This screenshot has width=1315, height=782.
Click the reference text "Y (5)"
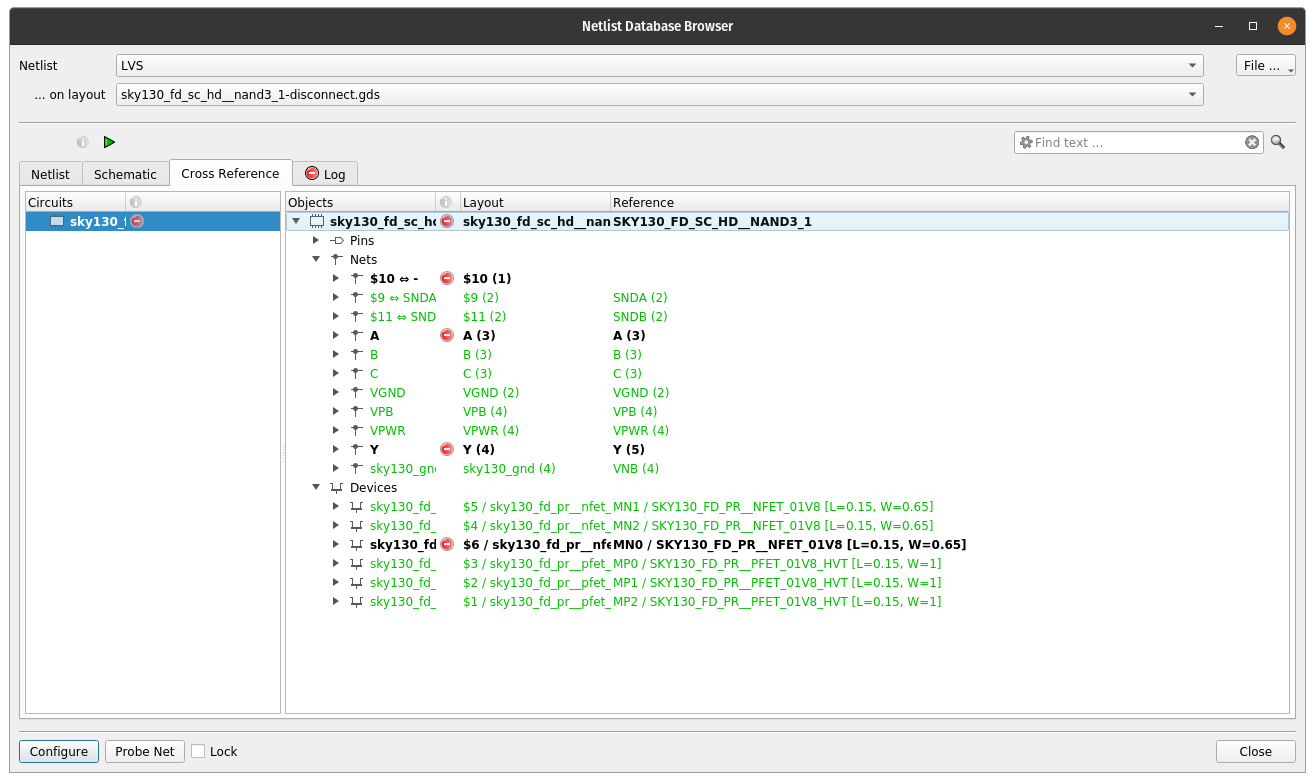(629, 449)
